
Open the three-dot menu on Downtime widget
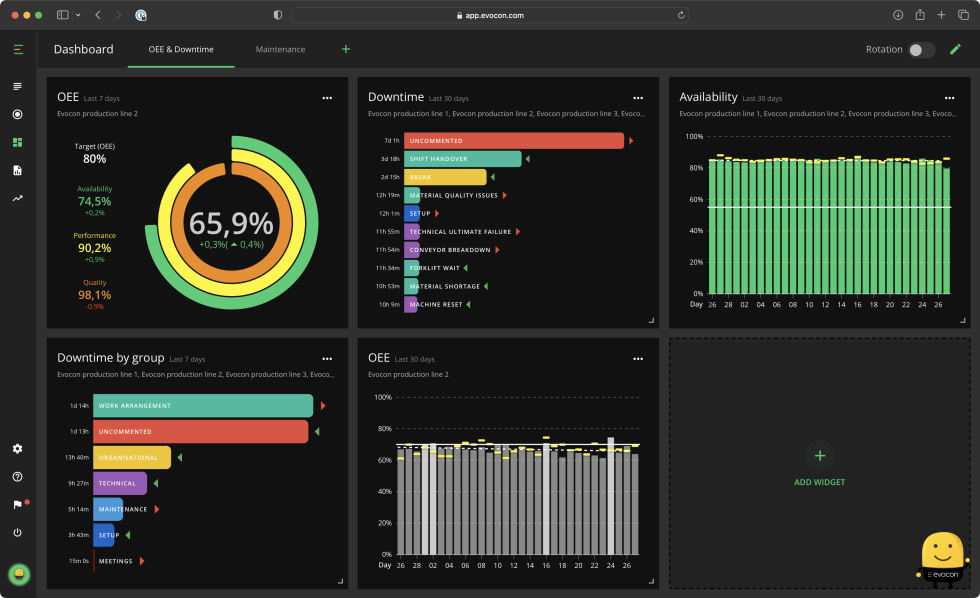tap(638, 98)
